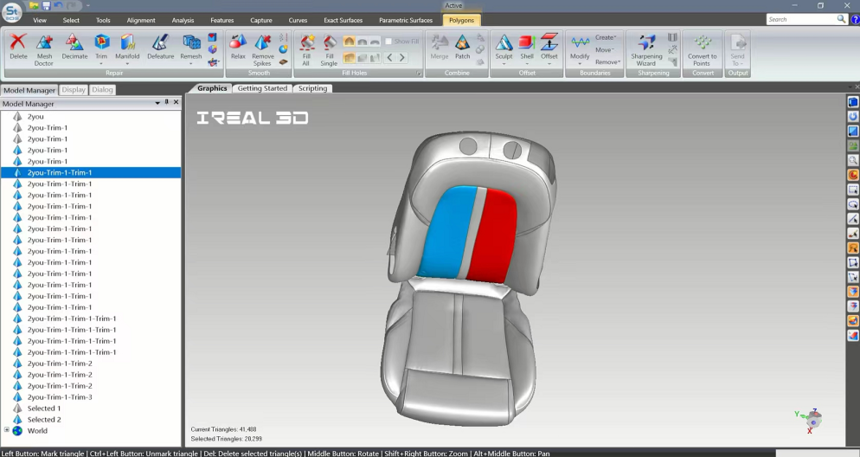860x457 pixels.
Task: Select highlighted 2you-Trim-1-Trim-1 model row
Action: [x=91, y=172]
